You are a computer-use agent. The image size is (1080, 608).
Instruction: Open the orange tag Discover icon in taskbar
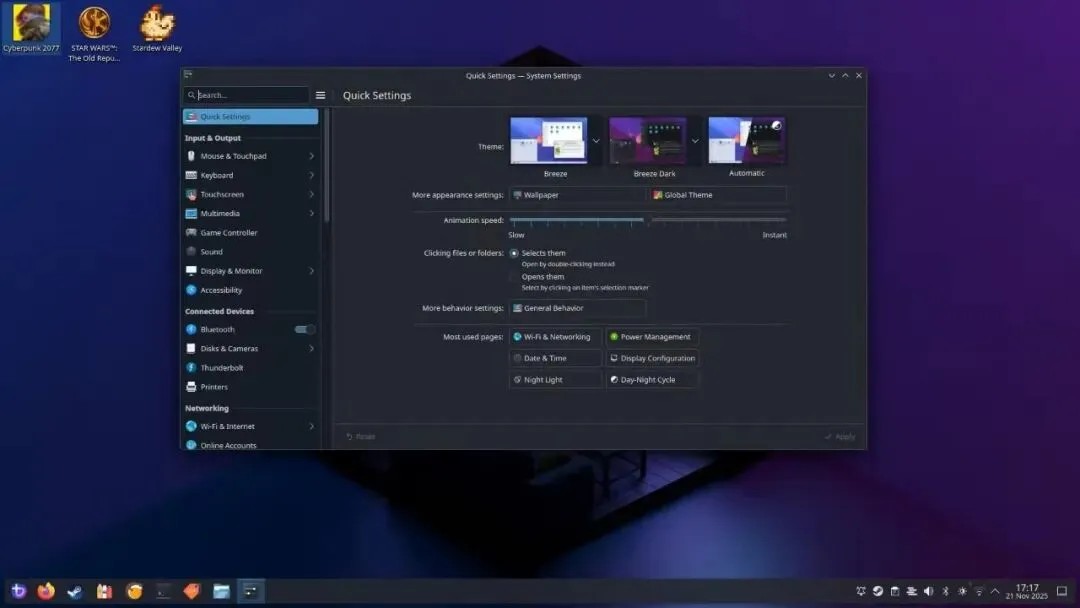[x=191, y=591]
